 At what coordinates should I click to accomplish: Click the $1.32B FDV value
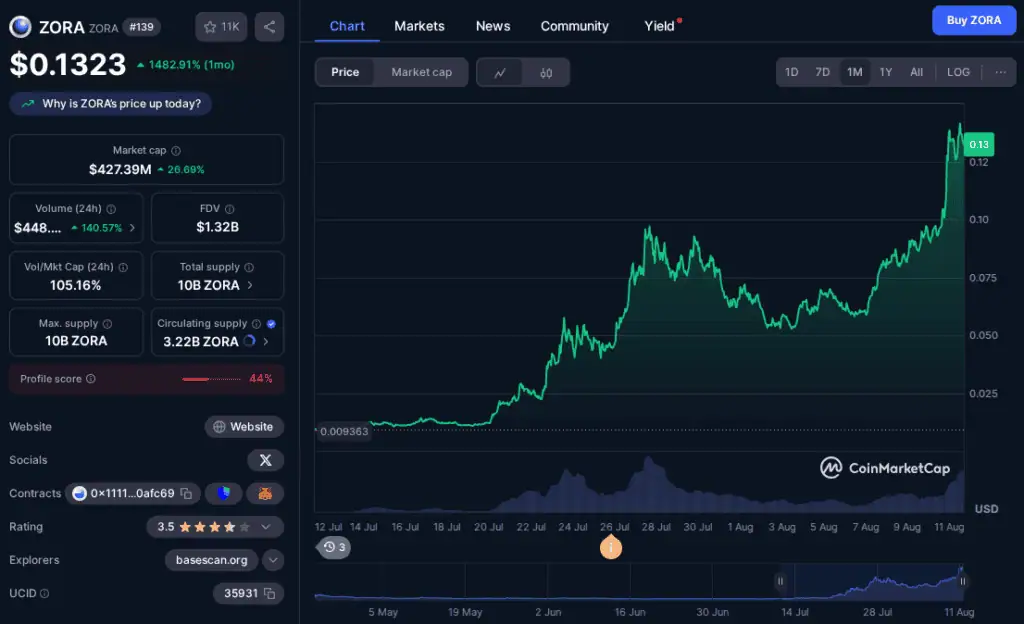217,227
